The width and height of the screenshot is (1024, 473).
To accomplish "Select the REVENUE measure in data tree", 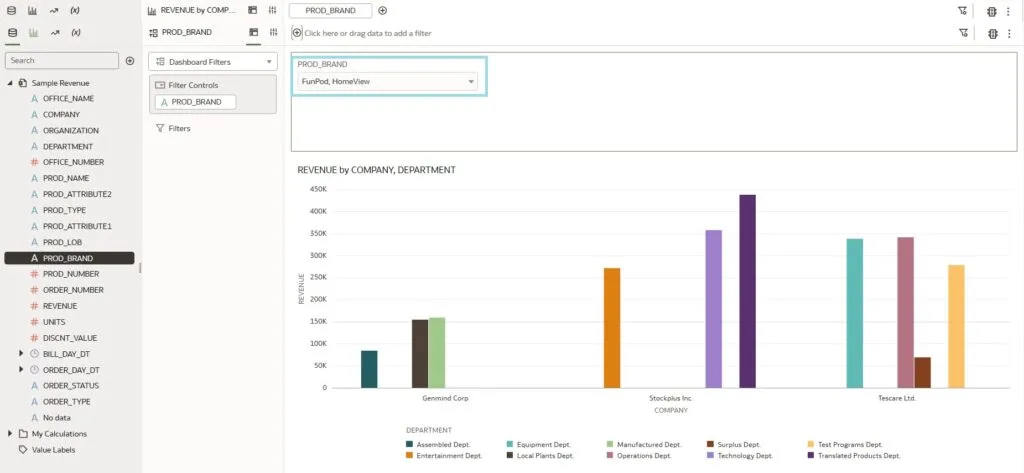I will click(x=59, y=306).
